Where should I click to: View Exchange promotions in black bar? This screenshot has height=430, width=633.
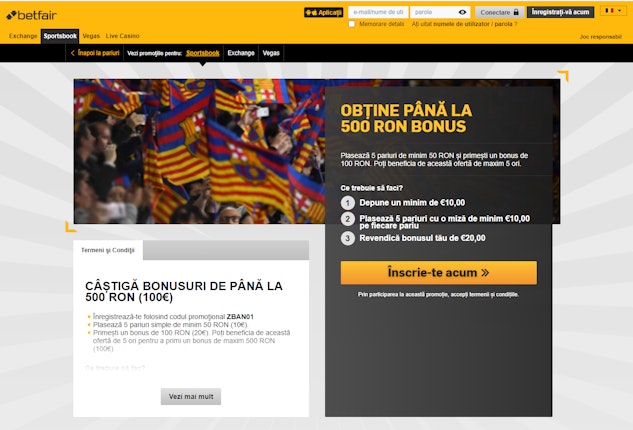(x=241, y=53)
